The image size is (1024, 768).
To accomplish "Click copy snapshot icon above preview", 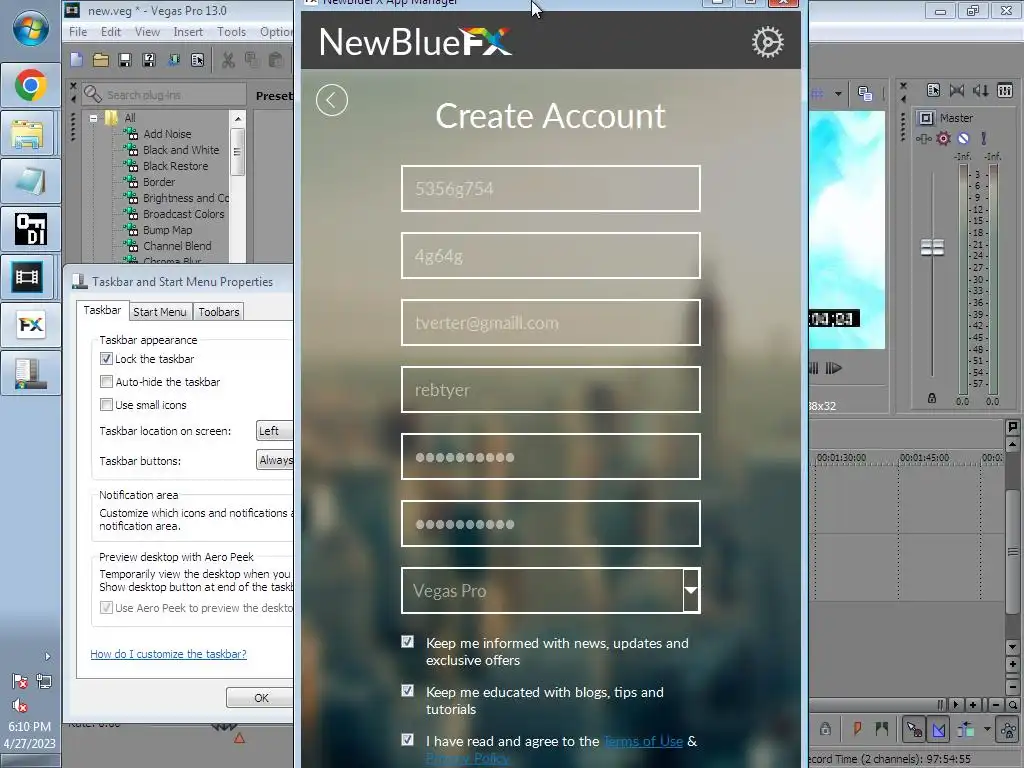I will 865,94.
